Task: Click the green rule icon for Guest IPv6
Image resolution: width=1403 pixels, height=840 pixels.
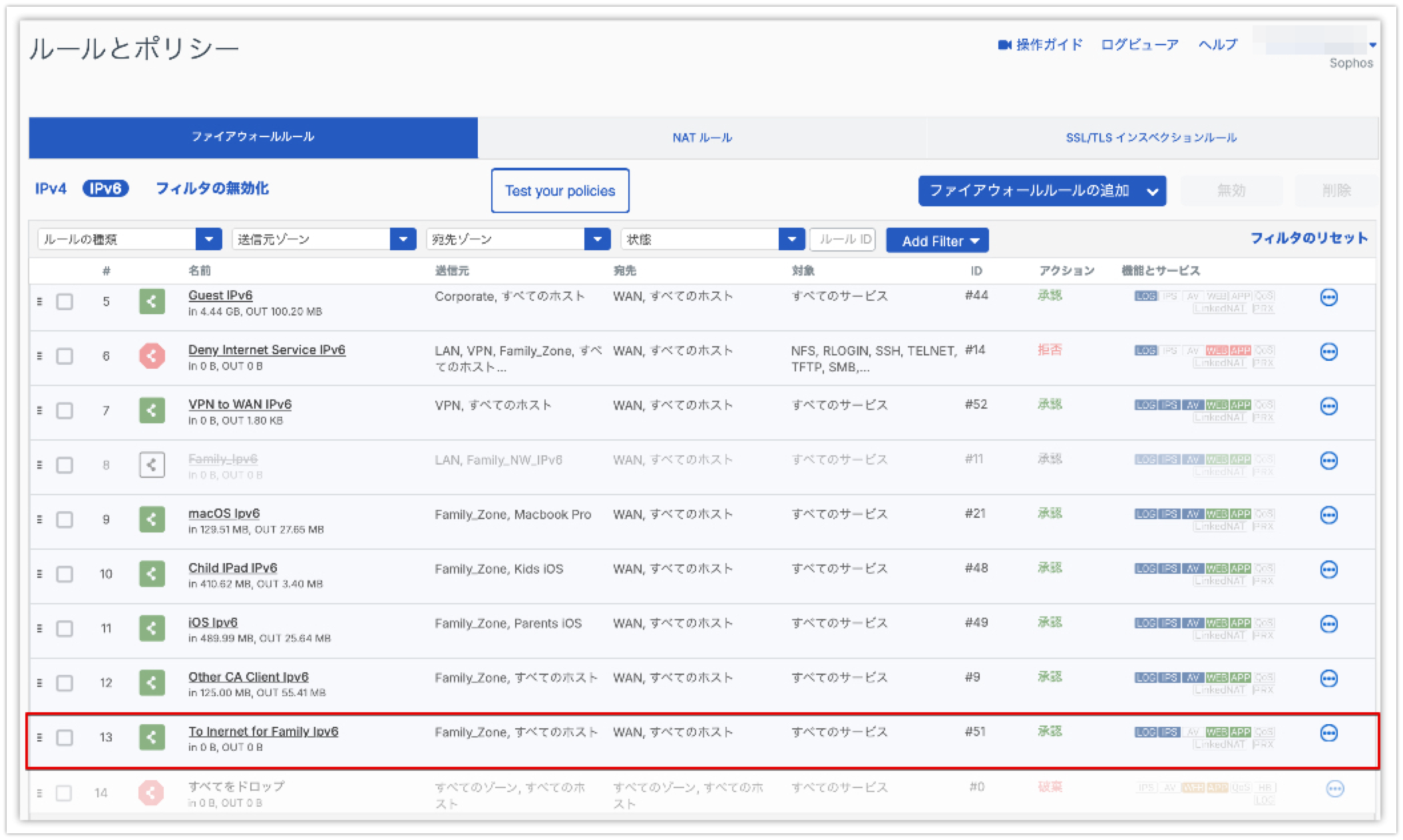Action: pyautogui.click(x=152, y=302)
